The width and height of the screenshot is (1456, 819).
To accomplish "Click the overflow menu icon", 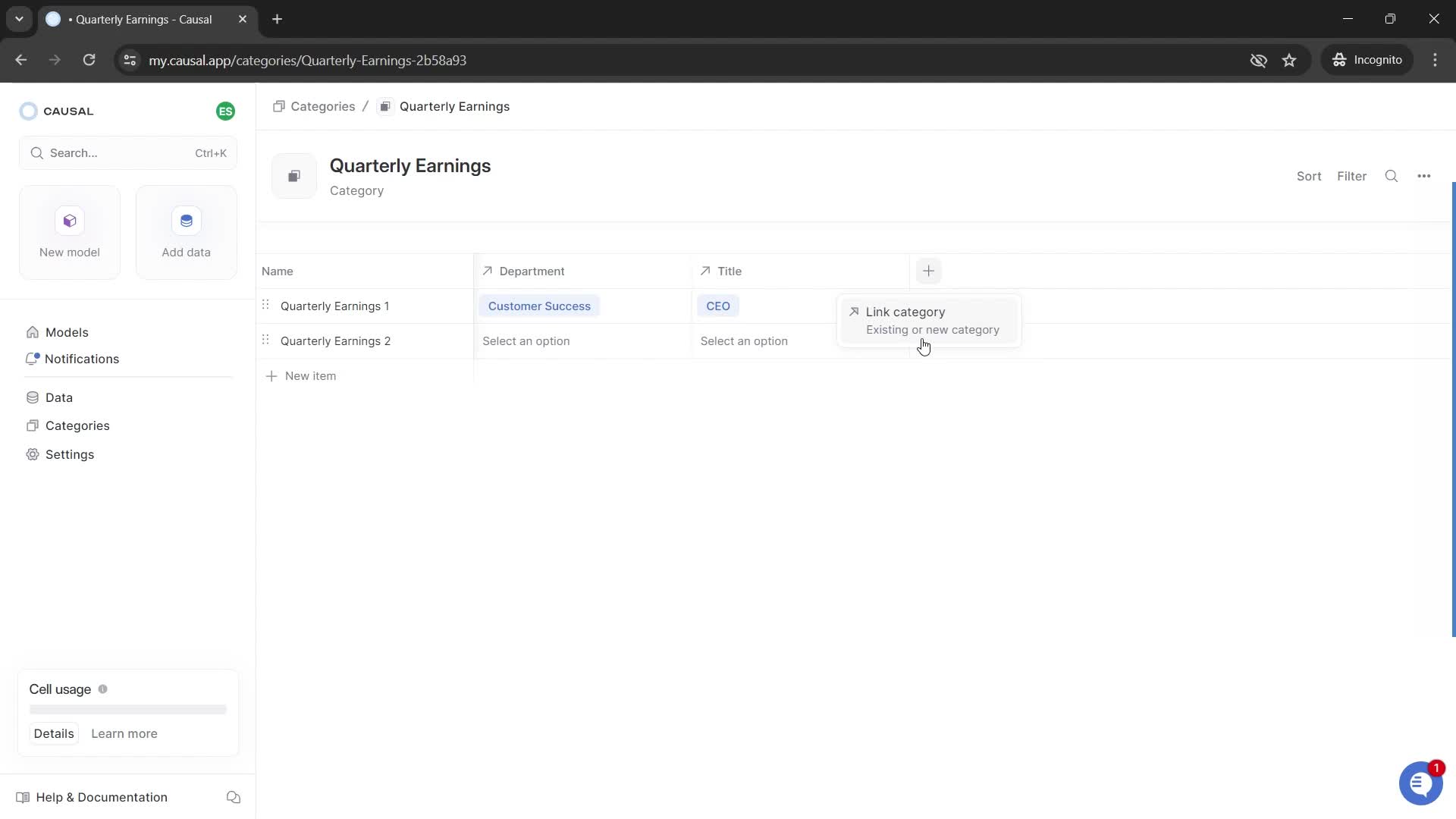I will pyautogui.click(x=1424, y=176).
